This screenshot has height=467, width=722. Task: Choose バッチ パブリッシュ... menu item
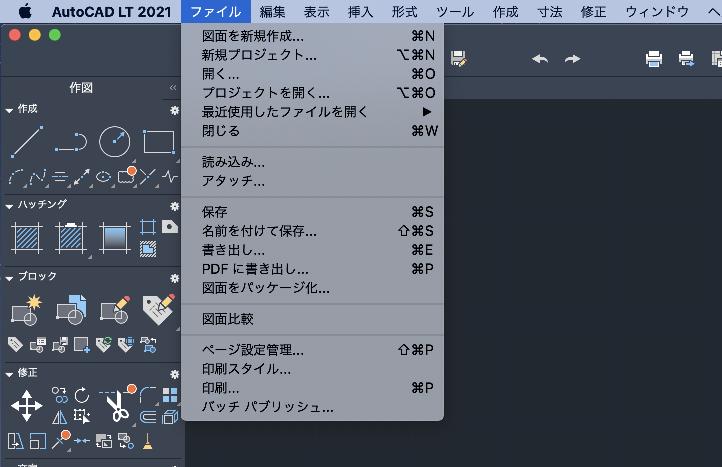click(x=313, y=407)
